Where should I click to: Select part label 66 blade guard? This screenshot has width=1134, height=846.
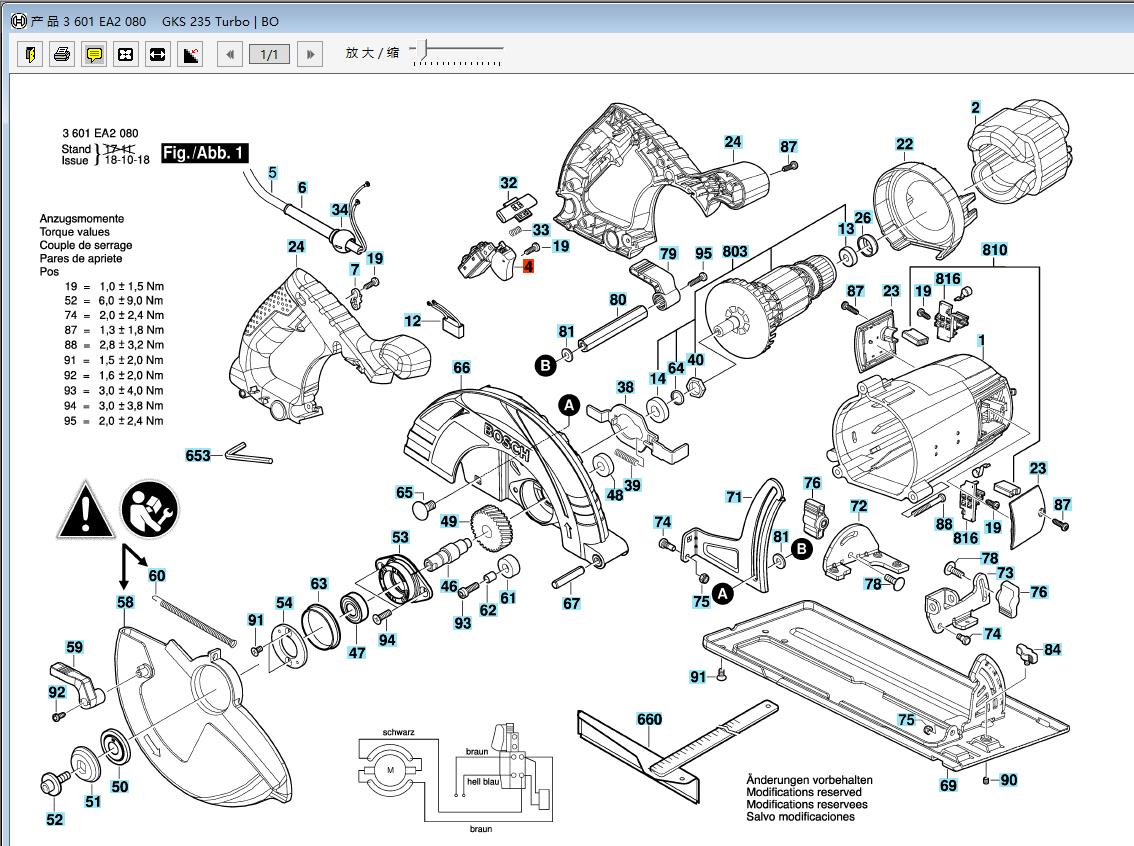pyautogui.click(x=461, y=367)
